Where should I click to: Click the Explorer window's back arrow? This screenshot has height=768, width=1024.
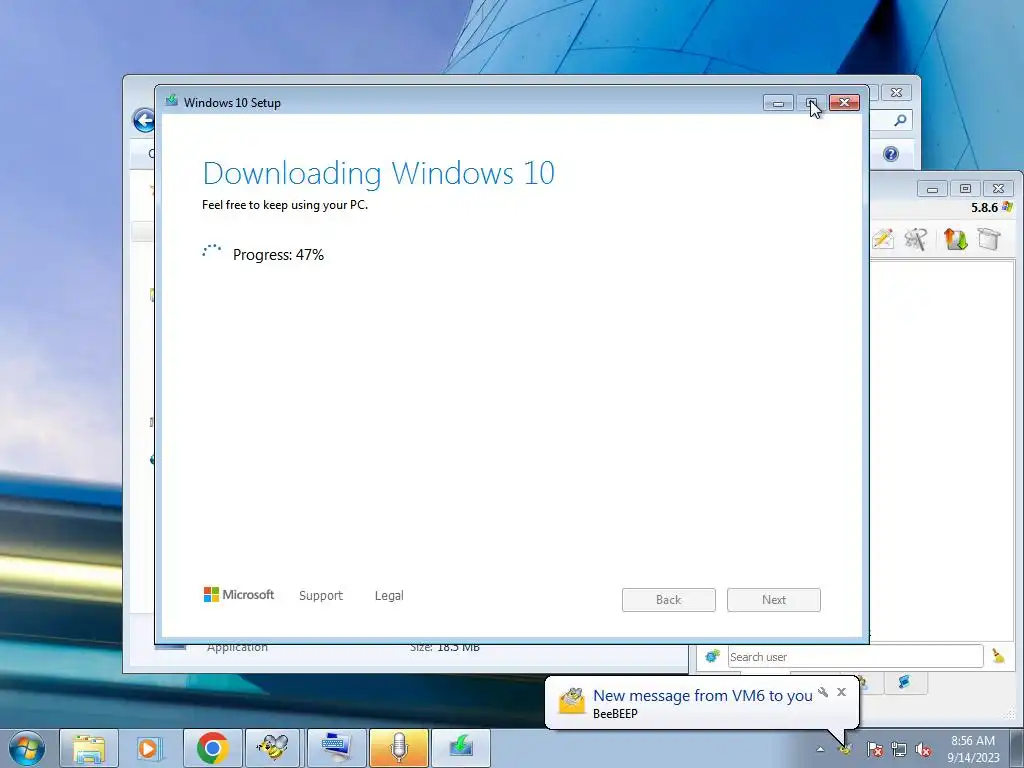click(x=143, y=120)
